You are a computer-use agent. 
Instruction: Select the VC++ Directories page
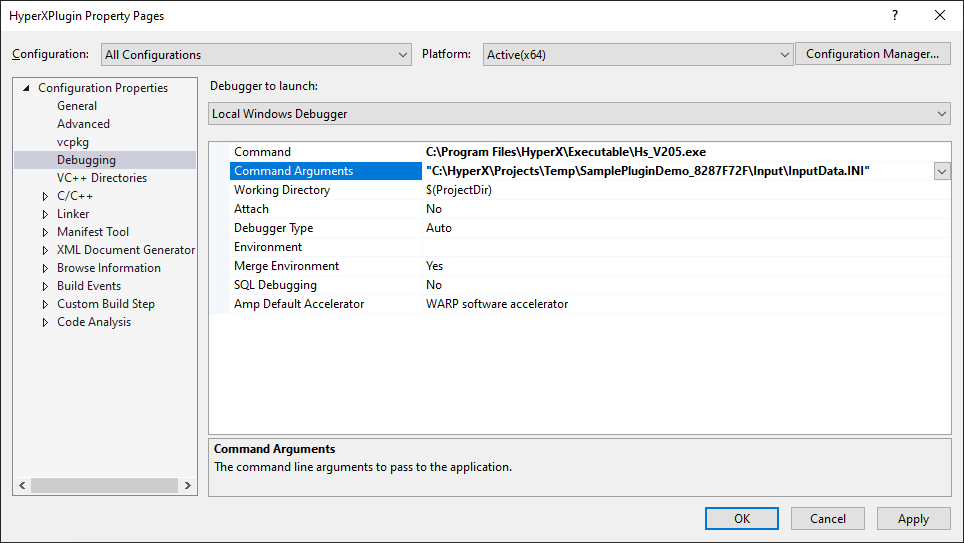click(x=102, y=178)
